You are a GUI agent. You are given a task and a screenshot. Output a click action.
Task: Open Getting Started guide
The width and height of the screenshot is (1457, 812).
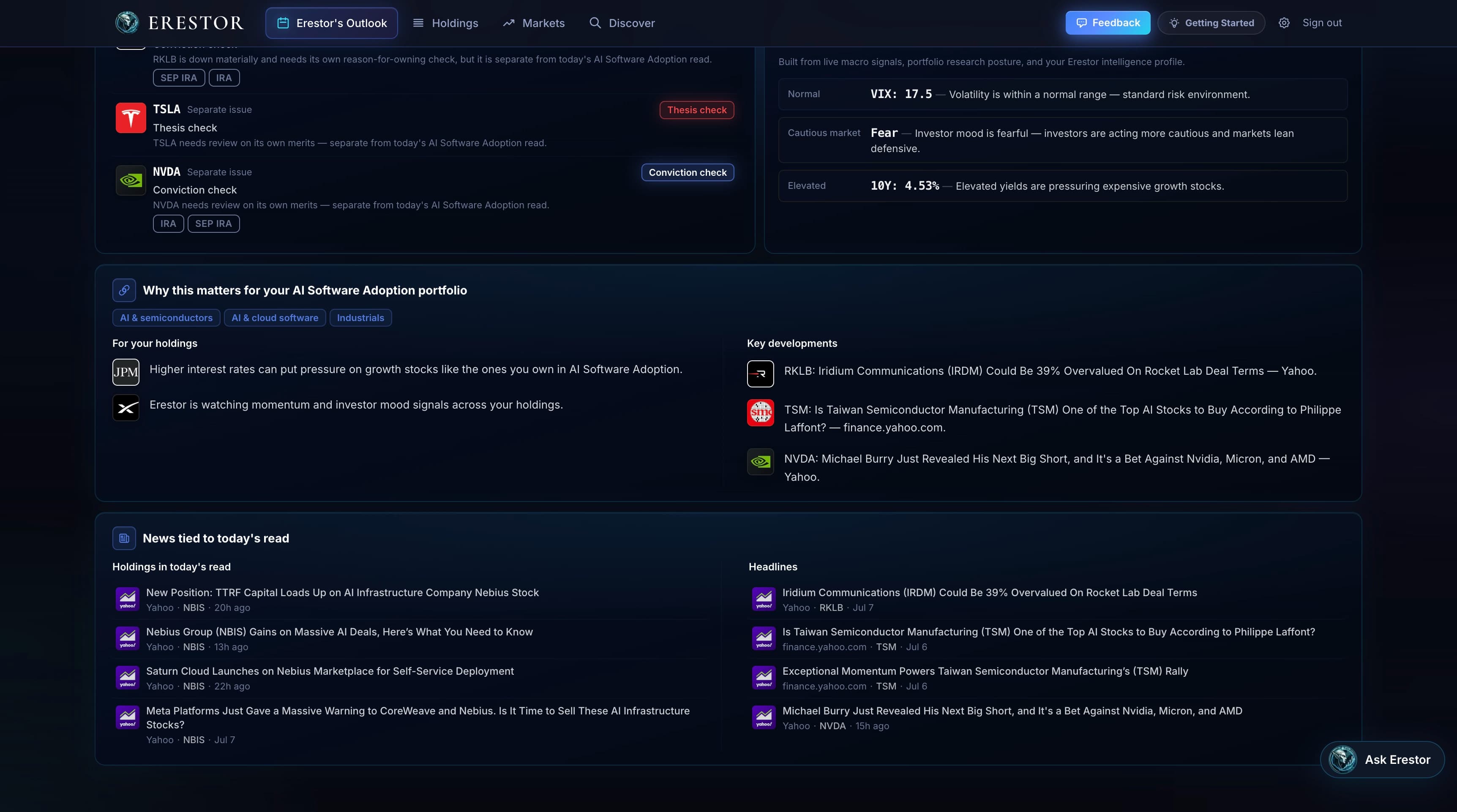pyautogui.click(x=1211, y=23)
